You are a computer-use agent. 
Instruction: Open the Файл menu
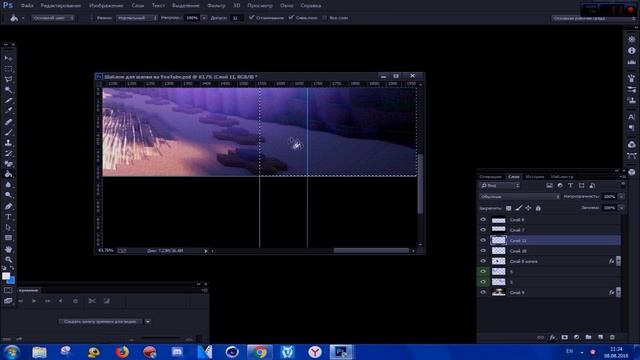[x=27, y=6]
